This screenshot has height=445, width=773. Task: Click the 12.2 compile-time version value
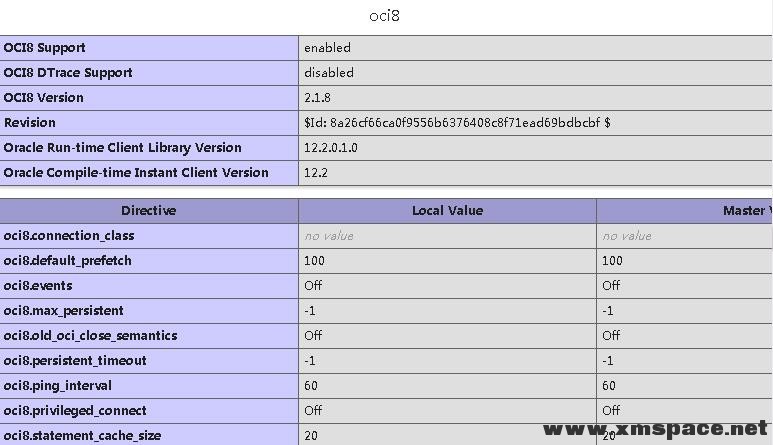[x=316, y=173]
